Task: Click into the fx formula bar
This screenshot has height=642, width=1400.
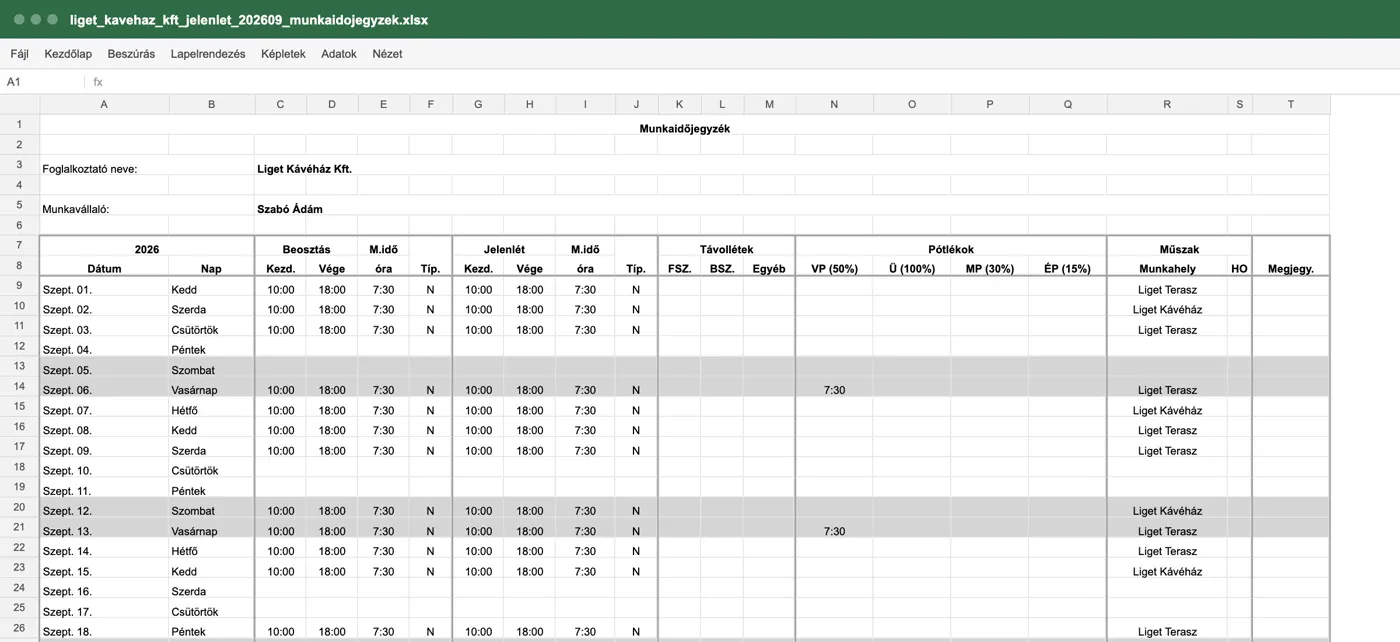Action: click(x=740, y=82)
